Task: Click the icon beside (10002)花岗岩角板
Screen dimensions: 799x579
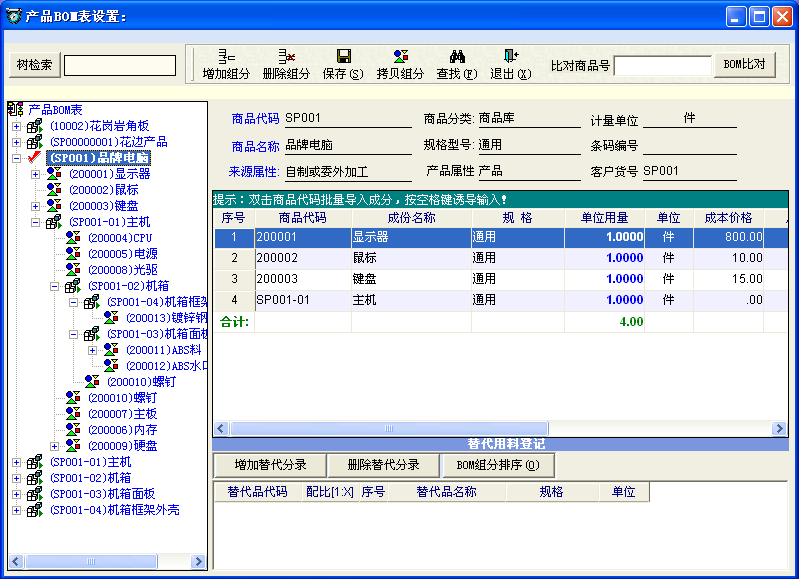Action: 35,125
